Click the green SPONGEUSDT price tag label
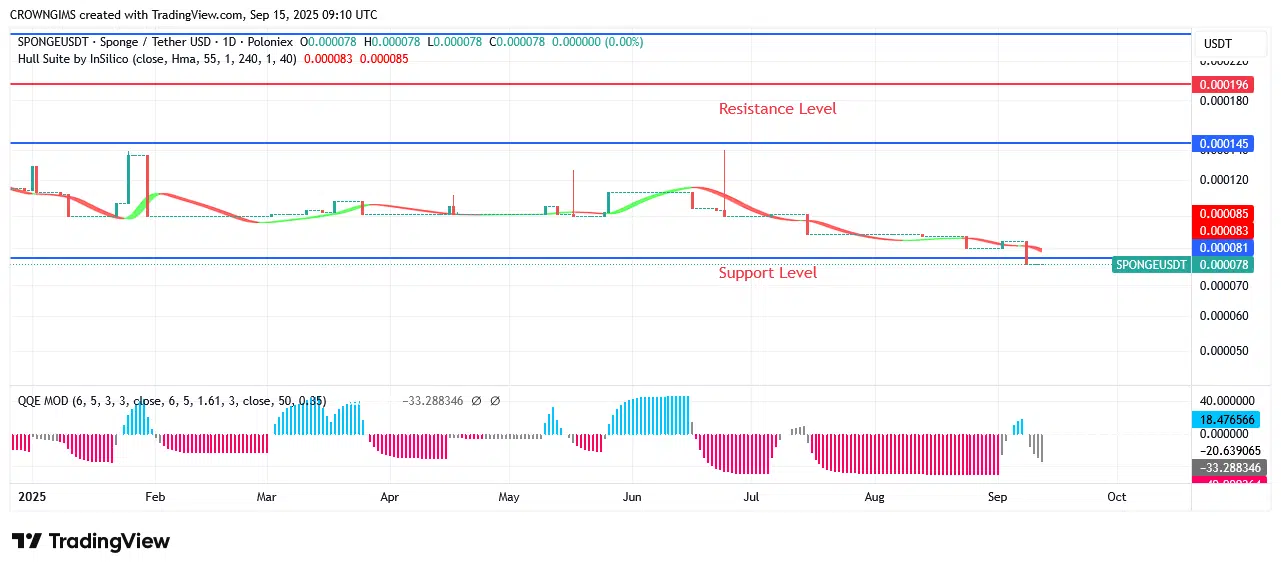 [x=1151, y=265]
